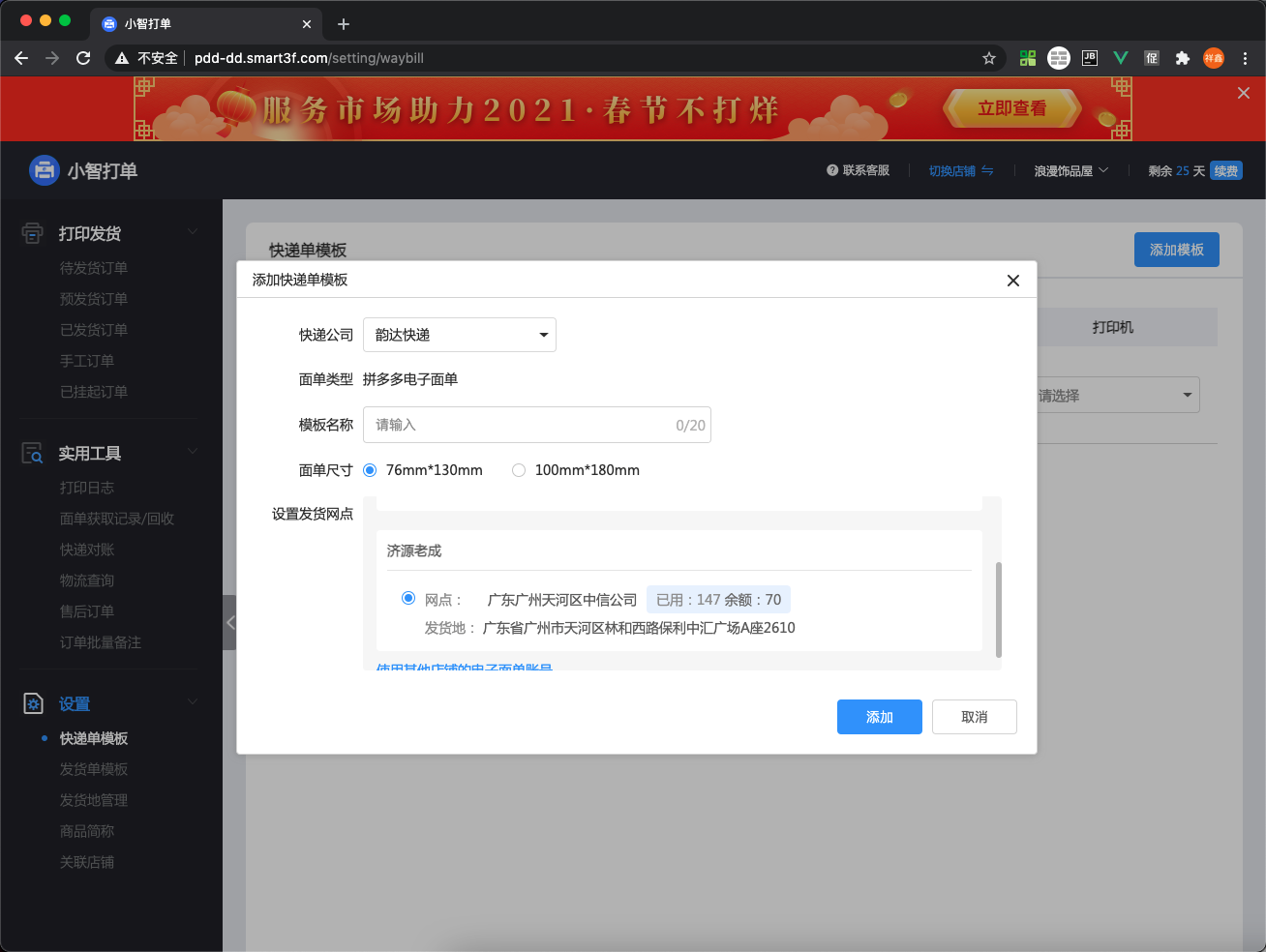Click the 济源老成 shop heading
Viewport: 1266px width, 952px height.
pos(414,550)
